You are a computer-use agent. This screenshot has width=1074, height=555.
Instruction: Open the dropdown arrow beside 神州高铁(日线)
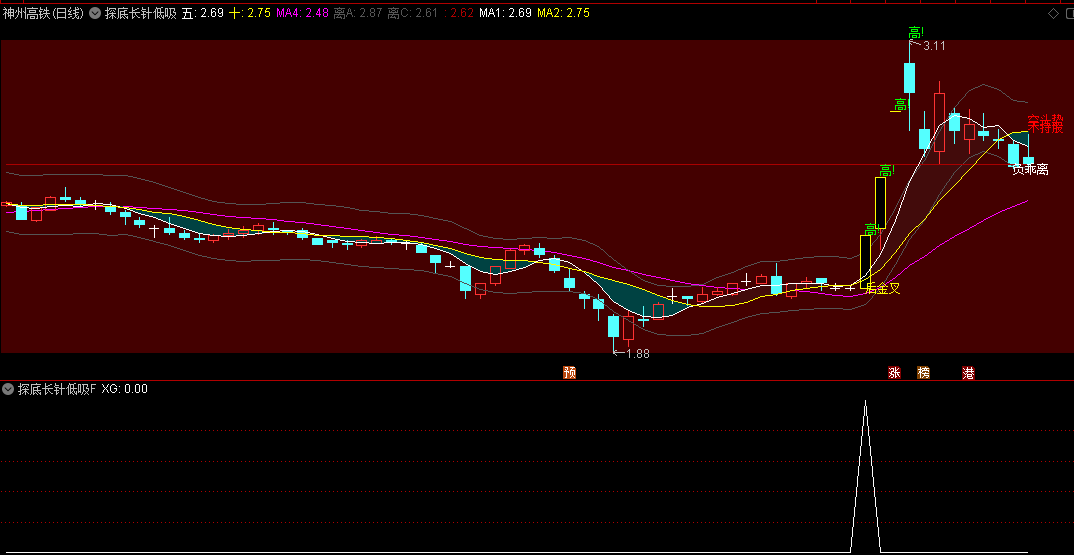pos(94,13)
